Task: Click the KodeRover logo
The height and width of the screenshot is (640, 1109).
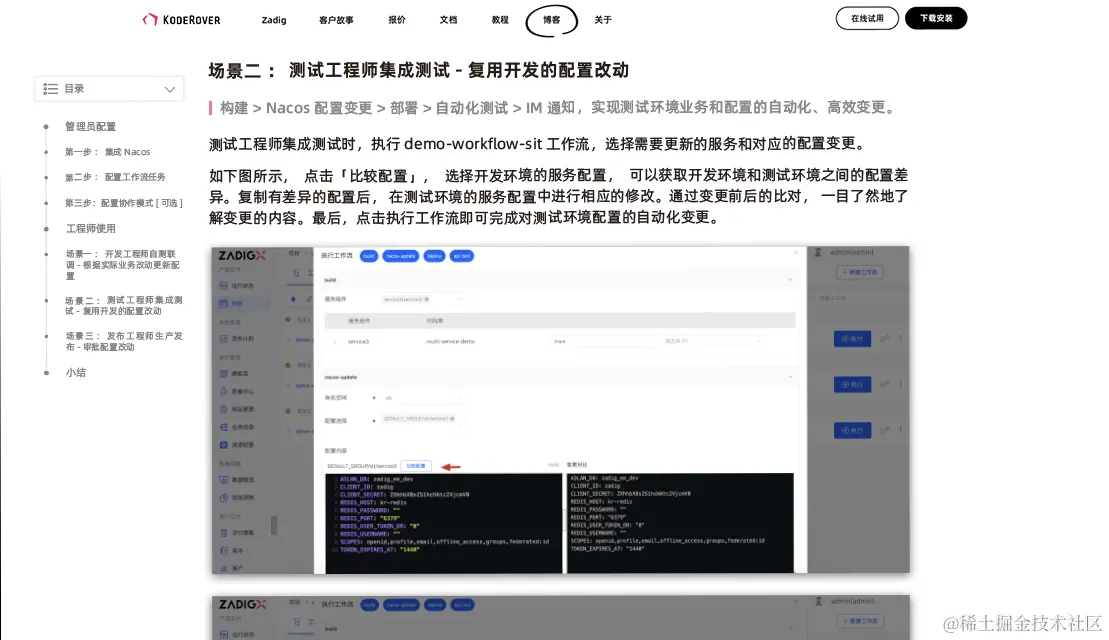Action: (182, 20)
